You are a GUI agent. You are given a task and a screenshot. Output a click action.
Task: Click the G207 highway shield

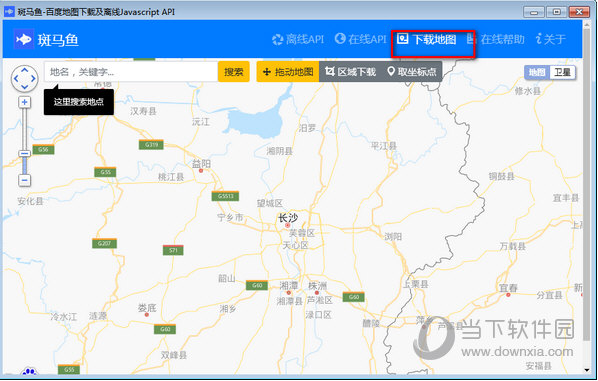104,243
